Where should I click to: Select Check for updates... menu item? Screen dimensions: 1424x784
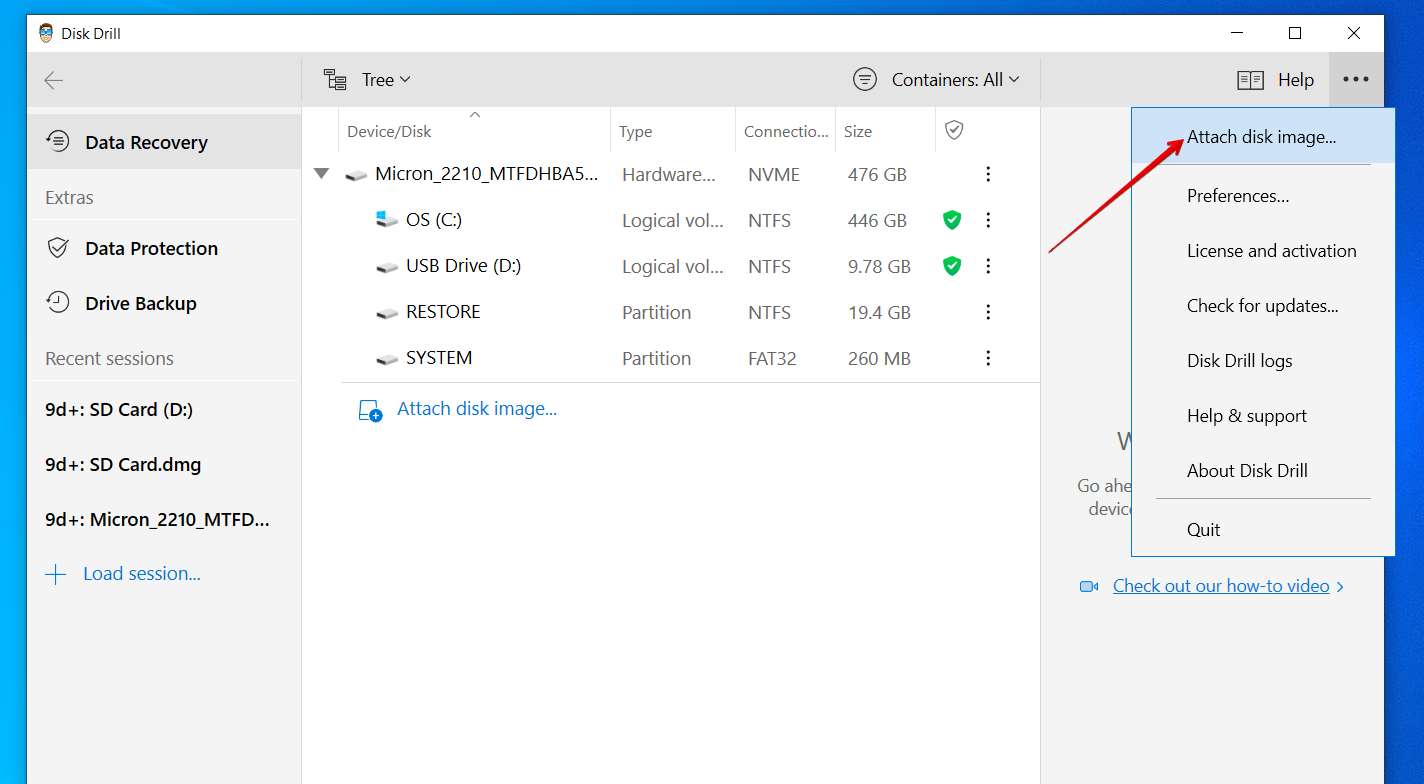1263,306
